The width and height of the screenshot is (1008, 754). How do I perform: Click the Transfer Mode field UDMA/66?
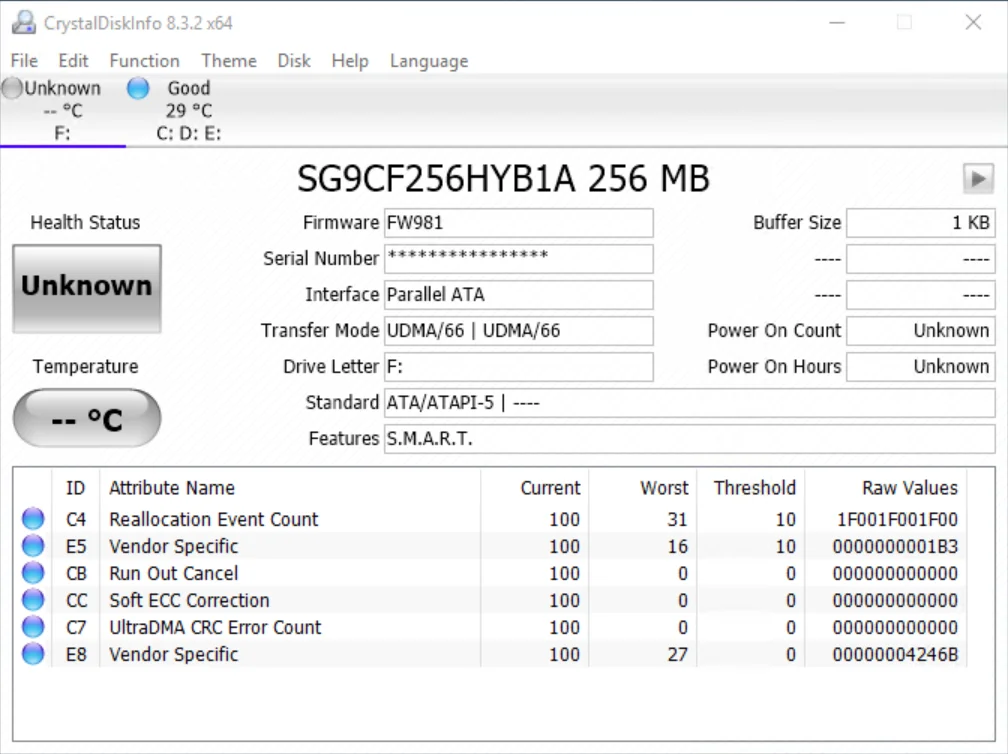[x=519, y=331]
